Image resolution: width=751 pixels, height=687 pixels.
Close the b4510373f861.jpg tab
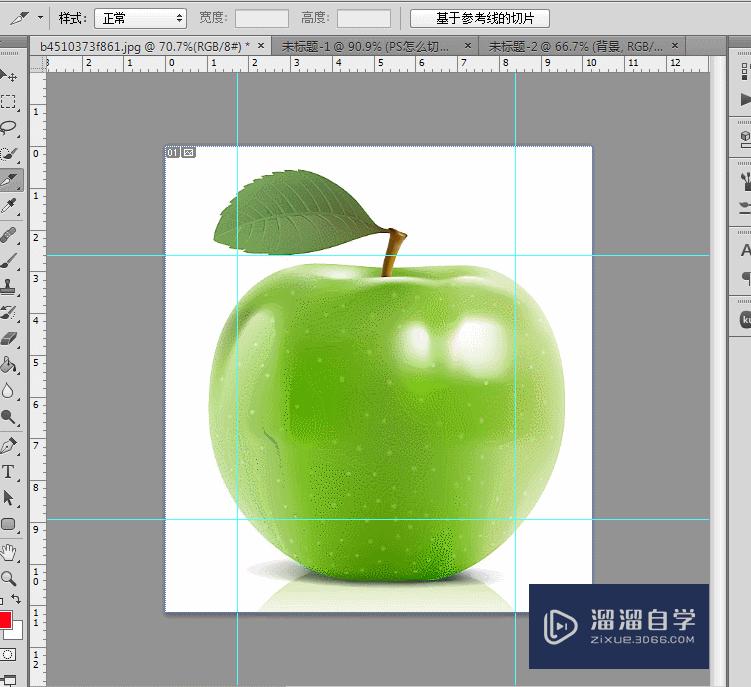click(x=261, y=46)
